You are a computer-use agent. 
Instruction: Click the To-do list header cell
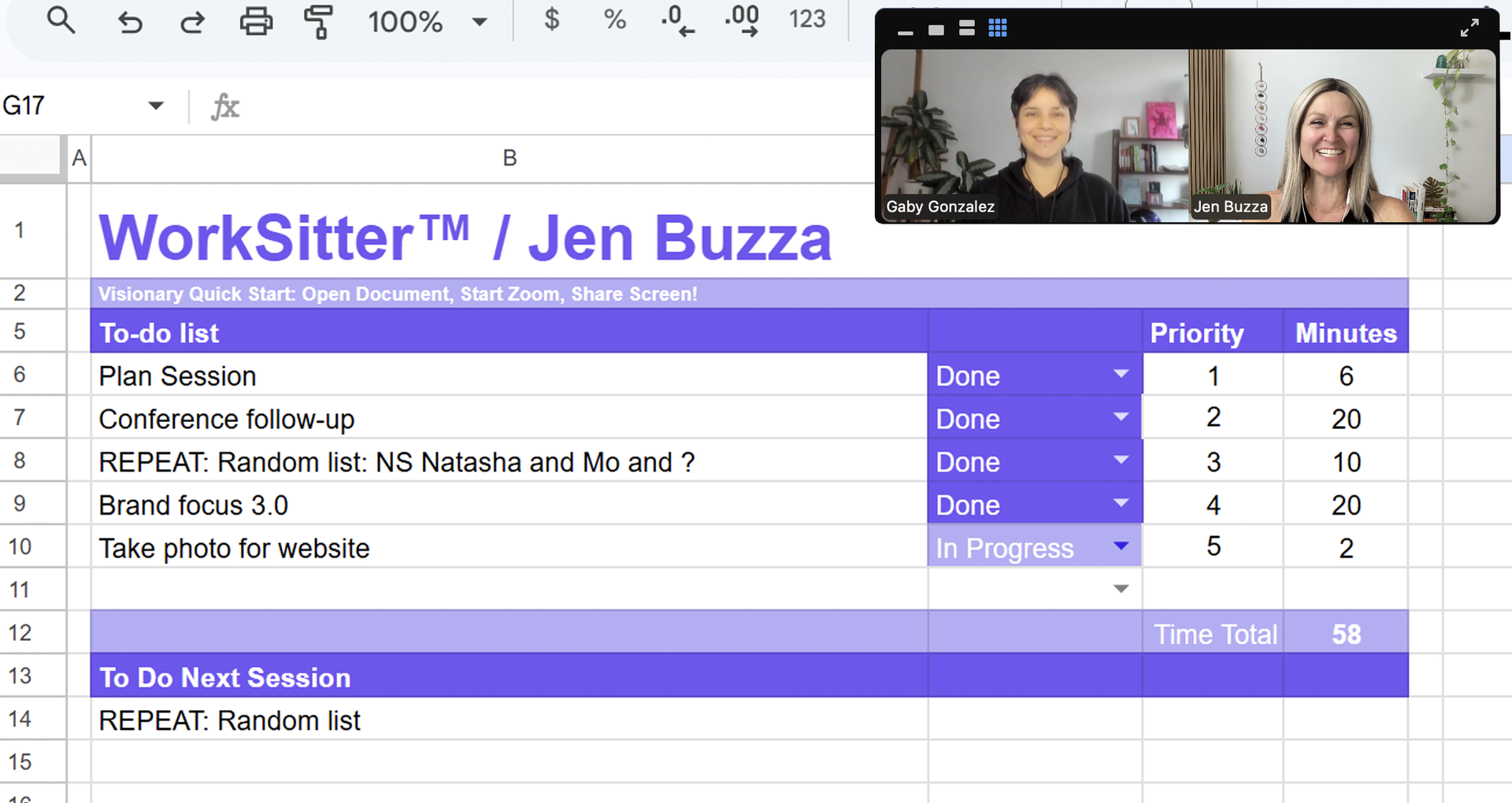(510, 331)
